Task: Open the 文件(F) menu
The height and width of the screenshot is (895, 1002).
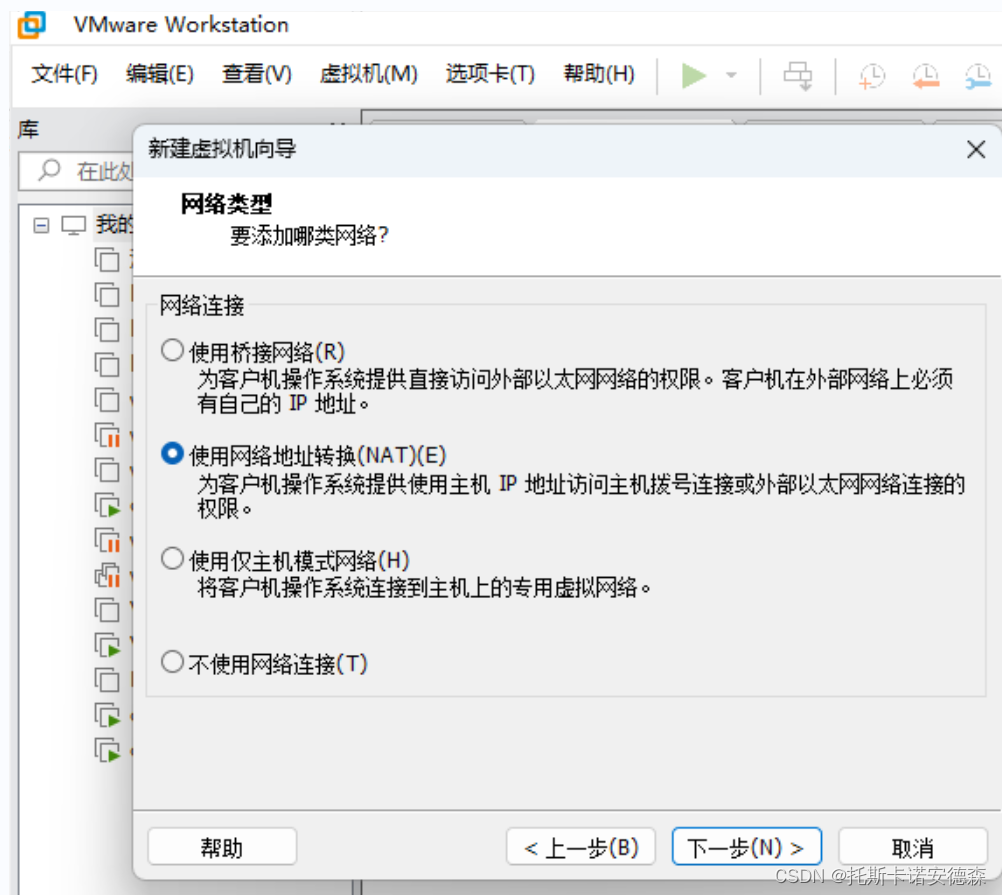Action: tap(64, 74)
